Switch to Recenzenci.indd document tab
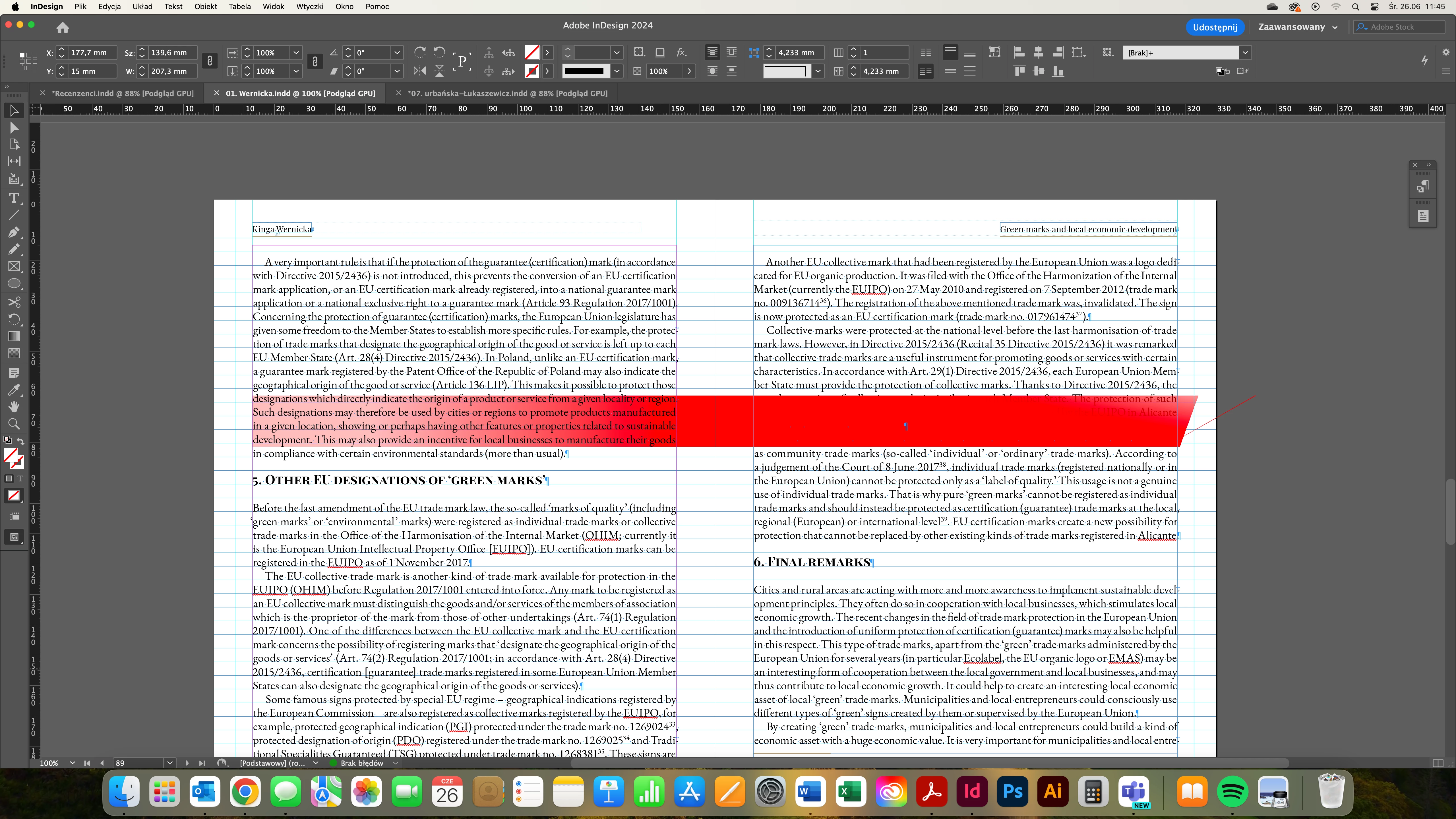This screenshot has height=819, width=1456. [122, 93]
